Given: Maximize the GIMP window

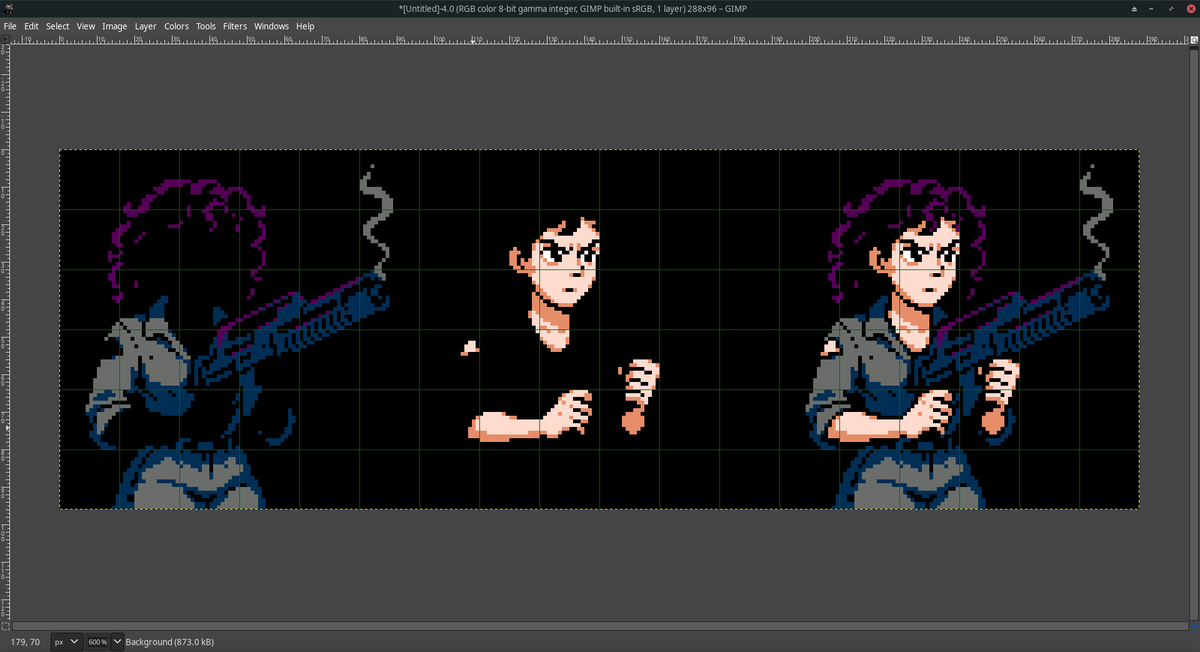Looking at the screenshot, I should click(1171, 9).
